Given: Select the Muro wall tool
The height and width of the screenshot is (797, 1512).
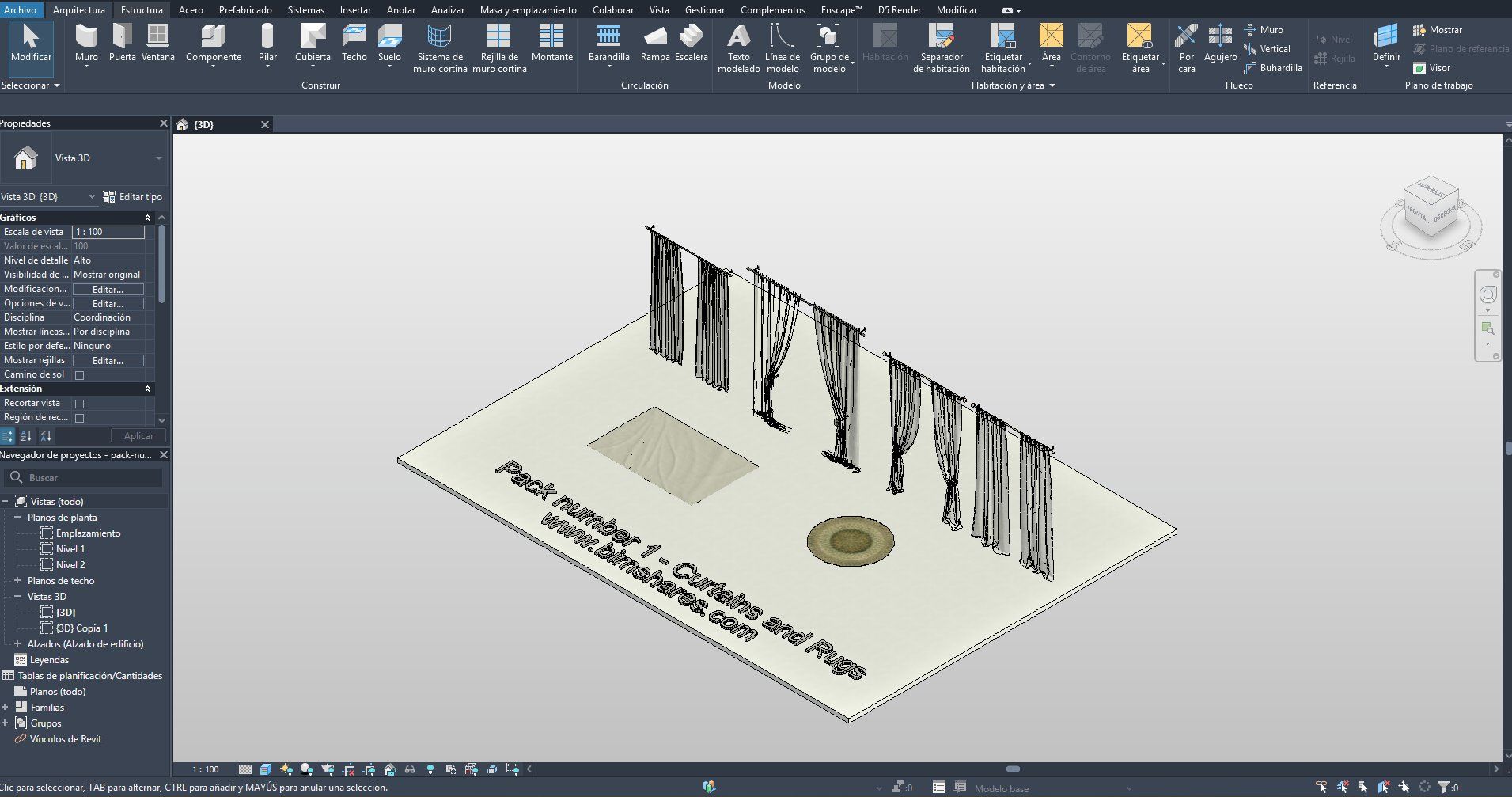Looking at the screenshot, I should pyautogui.click(x=86, y=44).
